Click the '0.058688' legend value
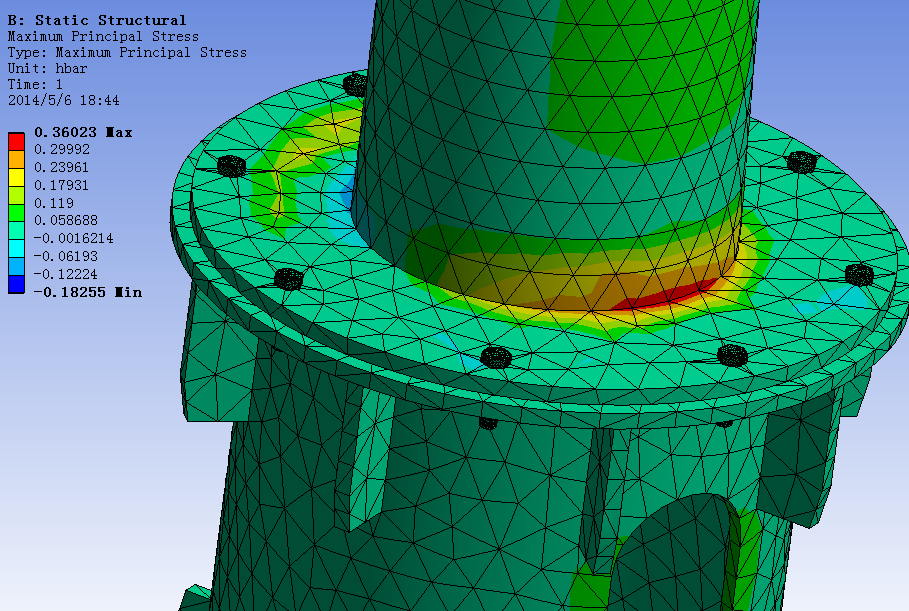Image resolution: width=909 pixels, height=611 pixels. coord(66,220)
